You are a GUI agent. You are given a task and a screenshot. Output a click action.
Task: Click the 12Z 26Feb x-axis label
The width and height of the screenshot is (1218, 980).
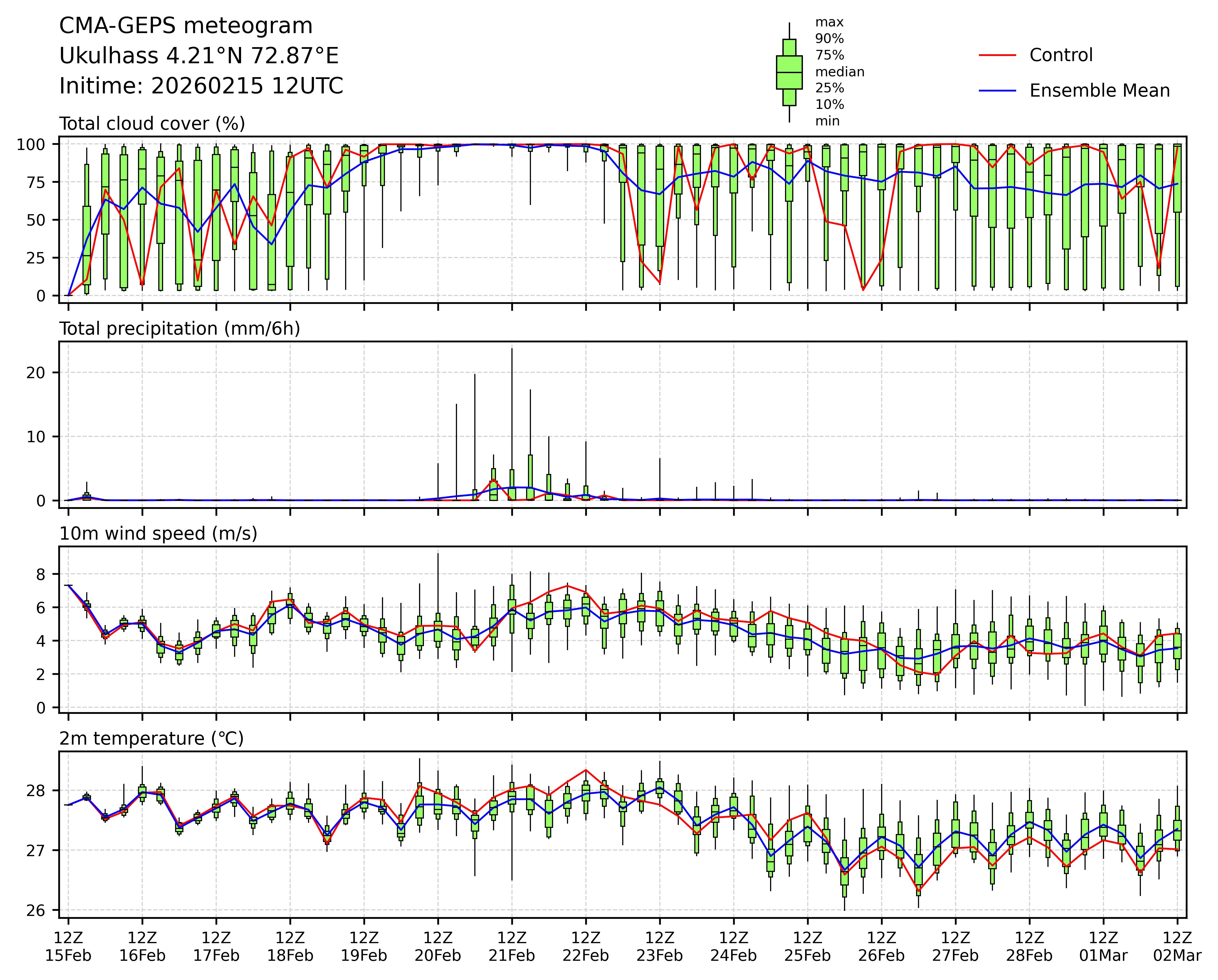[881, 947]
